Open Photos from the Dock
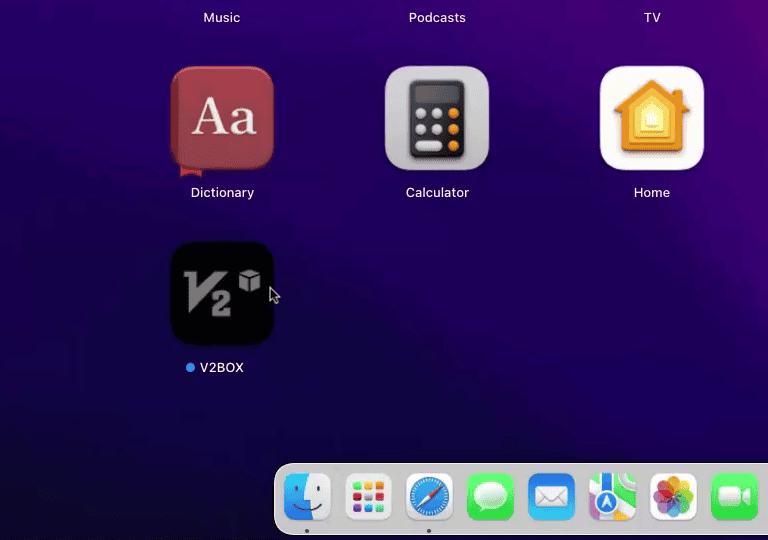 (x=673, y=497)
